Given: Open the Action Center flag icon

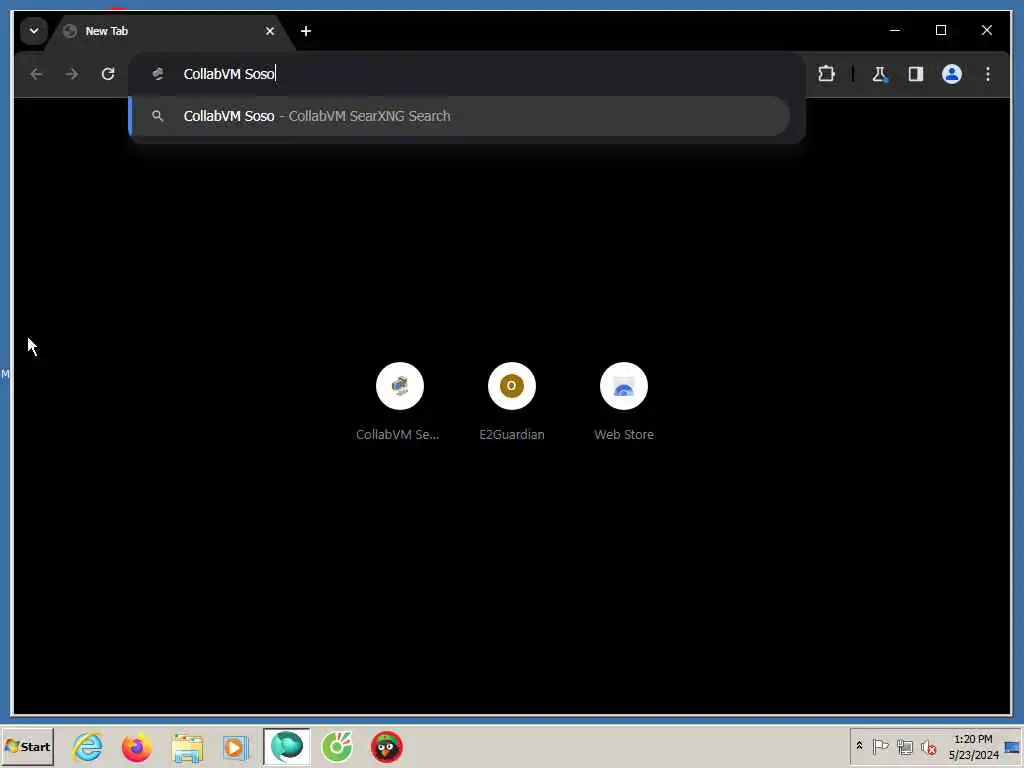Looking at the screenshot, I should pyautogui.click(x=880, y=746).
